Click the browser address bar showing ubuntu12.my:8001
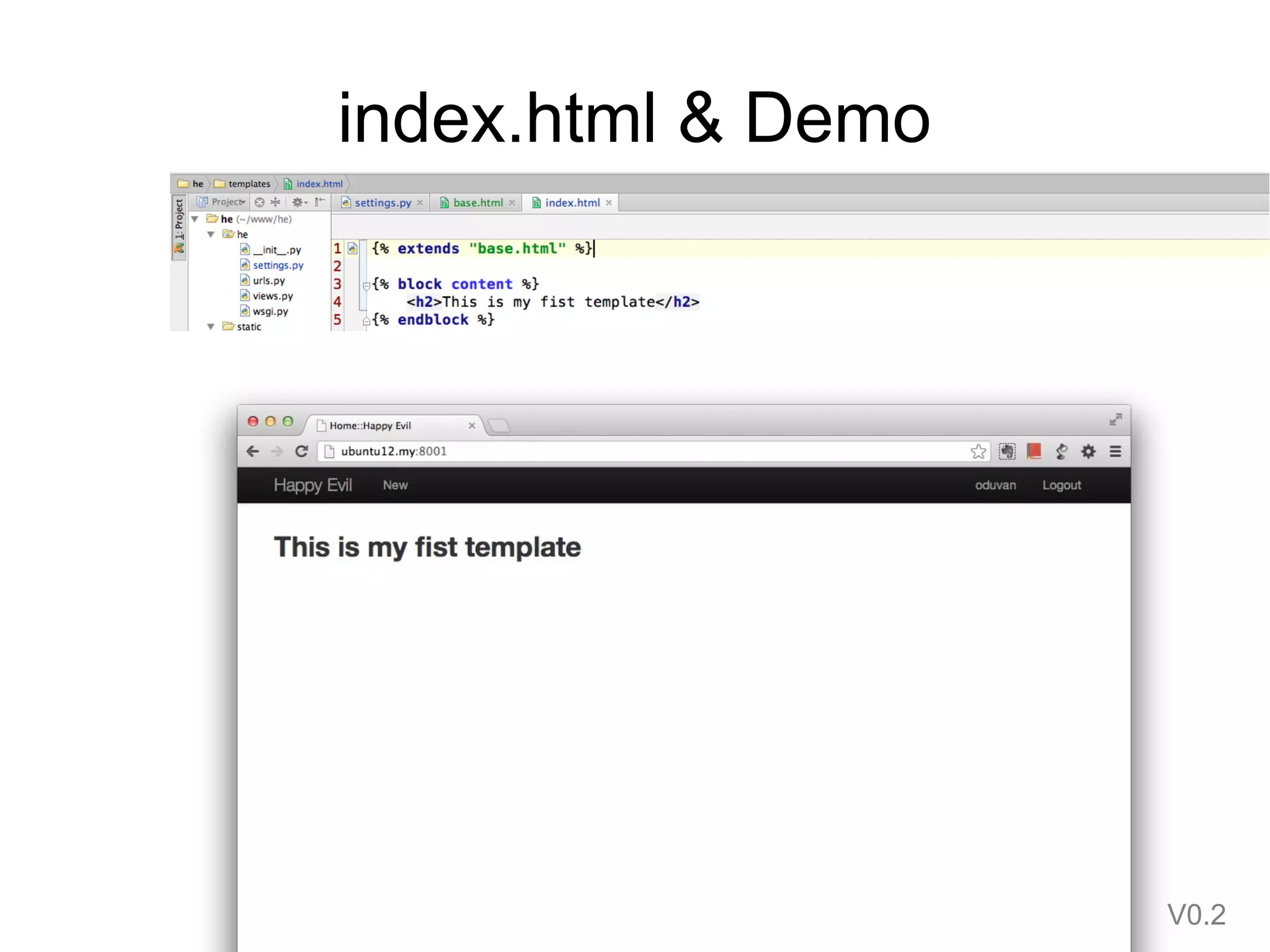The width and height of the screenshot is (1270, 952). 654,452
